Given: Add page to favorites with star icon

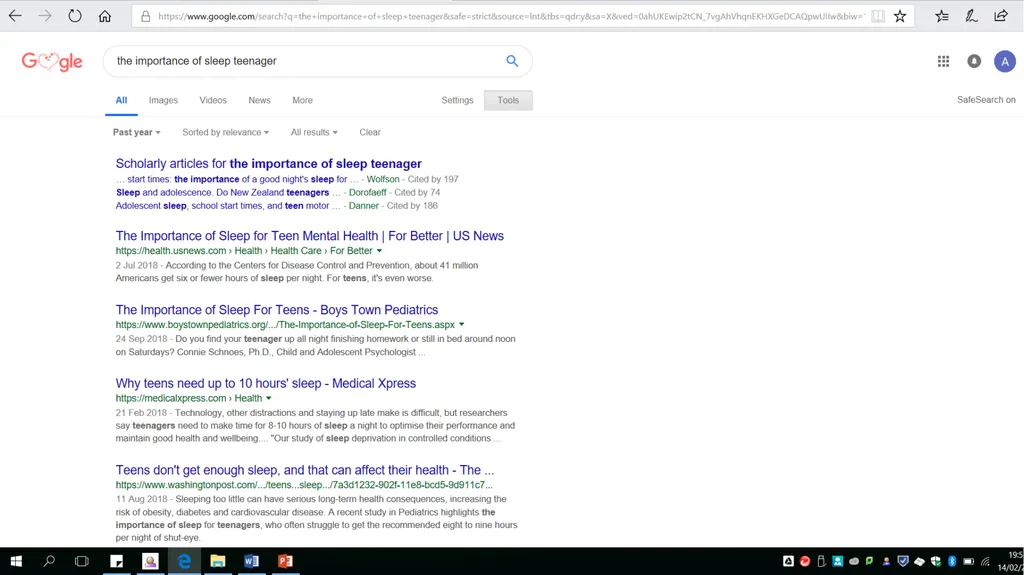Looking at the screenshot, I should coord(900,16).
